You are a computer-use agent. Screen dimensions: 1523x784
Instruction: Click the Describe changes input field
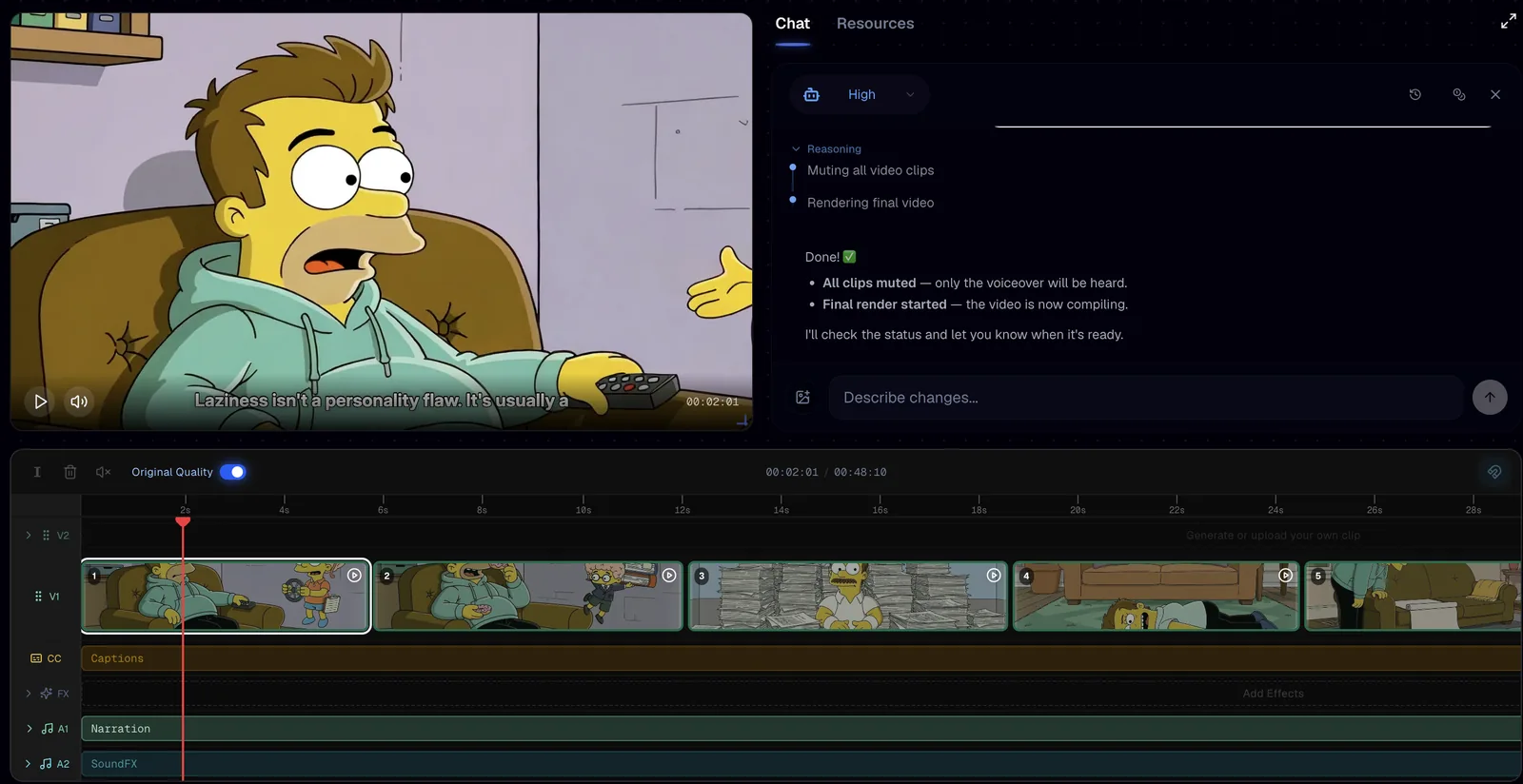click(x=1145, y=398)
